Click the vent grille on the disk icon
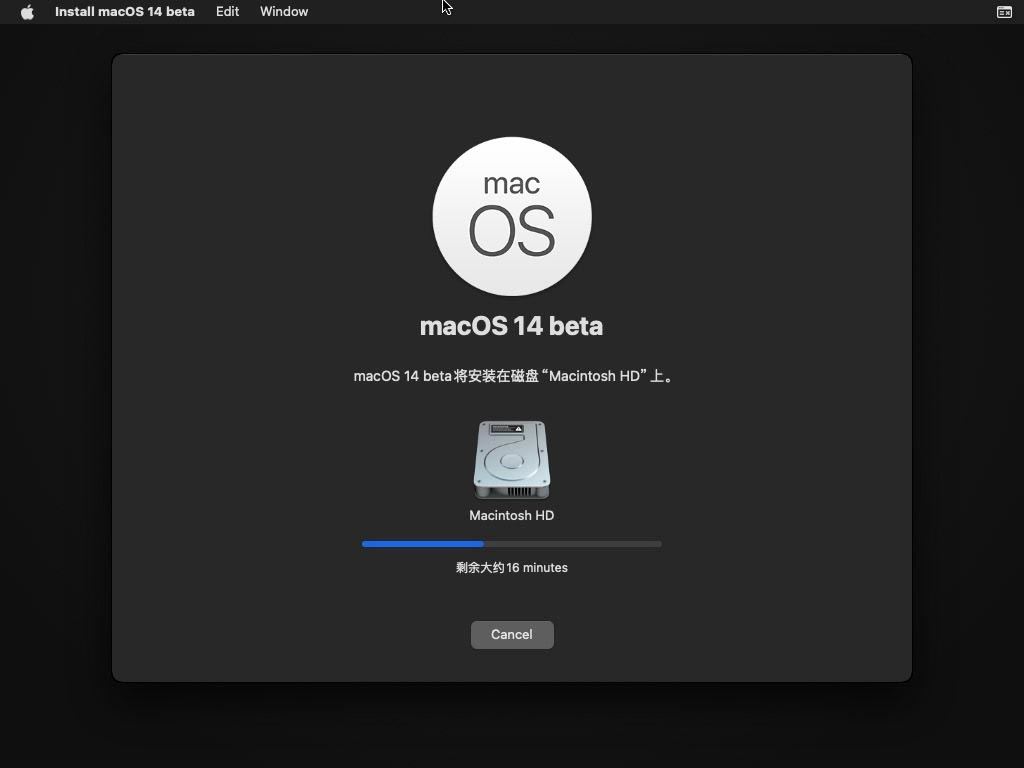Screen dimensions: 1024x768 [x=517, y=492]
